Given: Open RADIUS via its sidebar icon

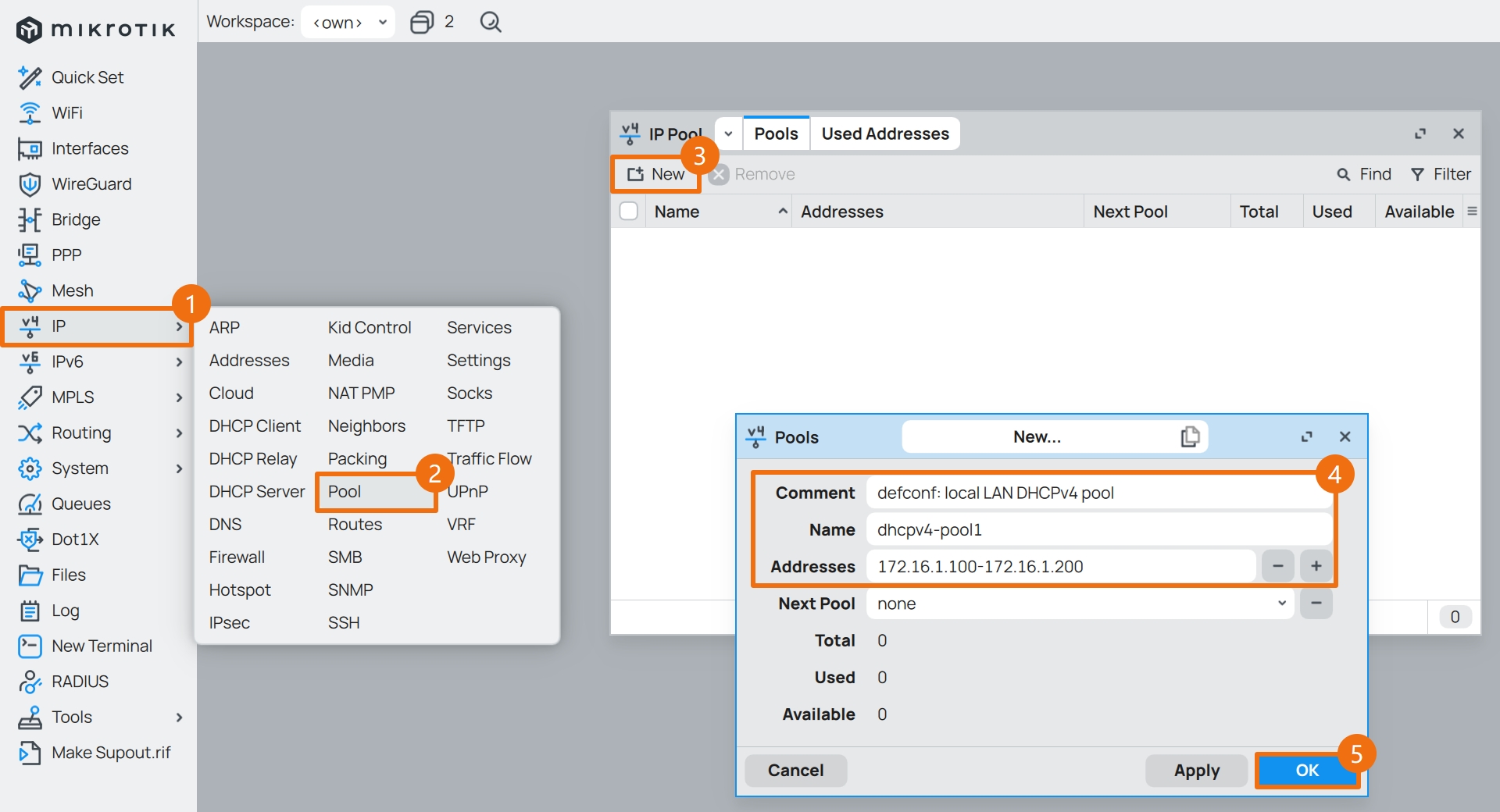Looking at the screenshot, I should [30, 682].
